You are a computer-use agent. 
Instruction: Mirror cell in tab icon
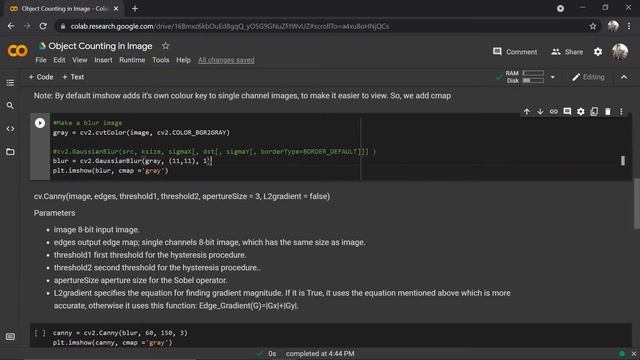coord(594,111)
